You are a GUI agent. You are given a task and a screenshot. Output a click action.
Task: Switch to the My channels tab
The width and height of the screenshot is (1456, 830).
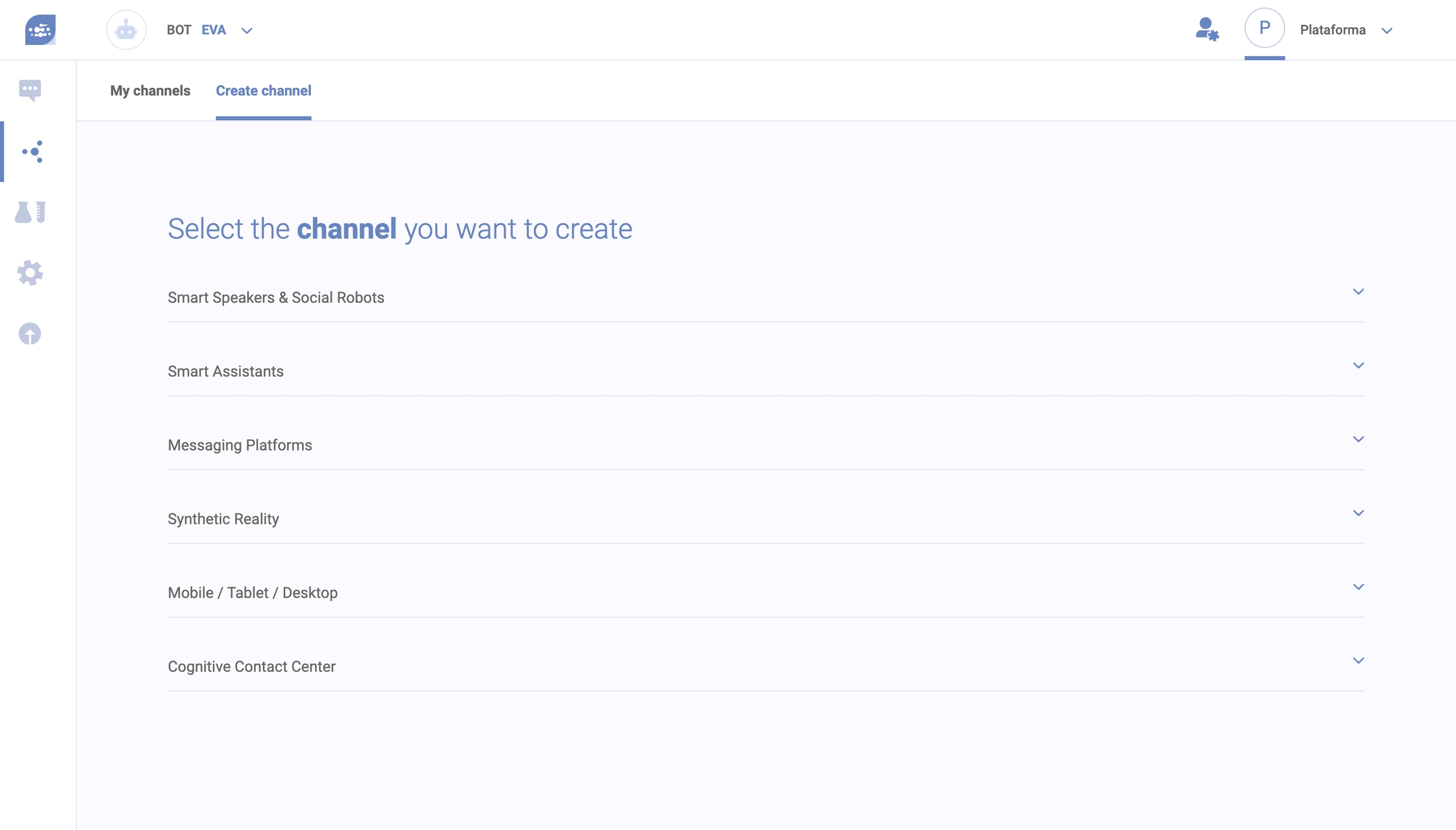[x=150, y=91]
